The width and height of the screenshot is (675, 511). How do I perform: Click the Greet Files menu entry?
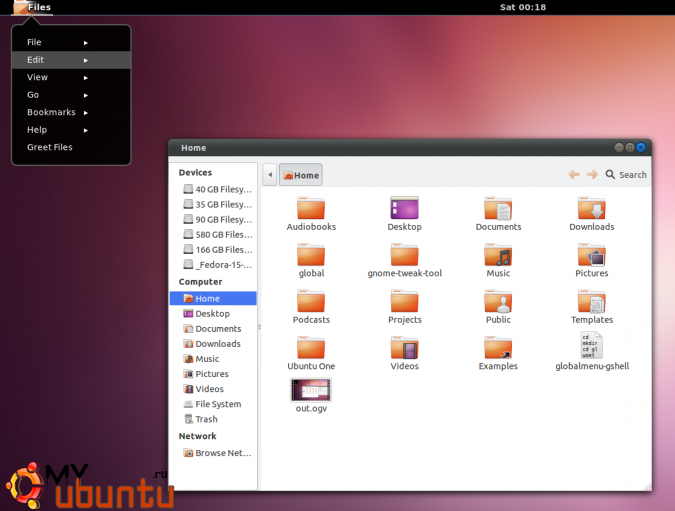(71, 147)
